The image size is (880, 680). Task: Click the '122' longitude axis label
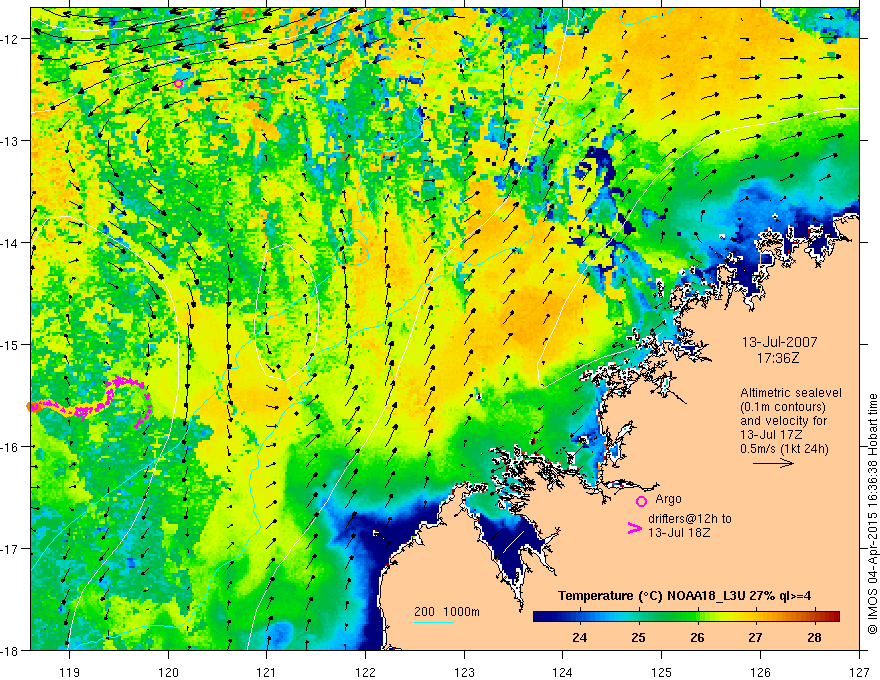pyautogui.click(x=365, y=672)
